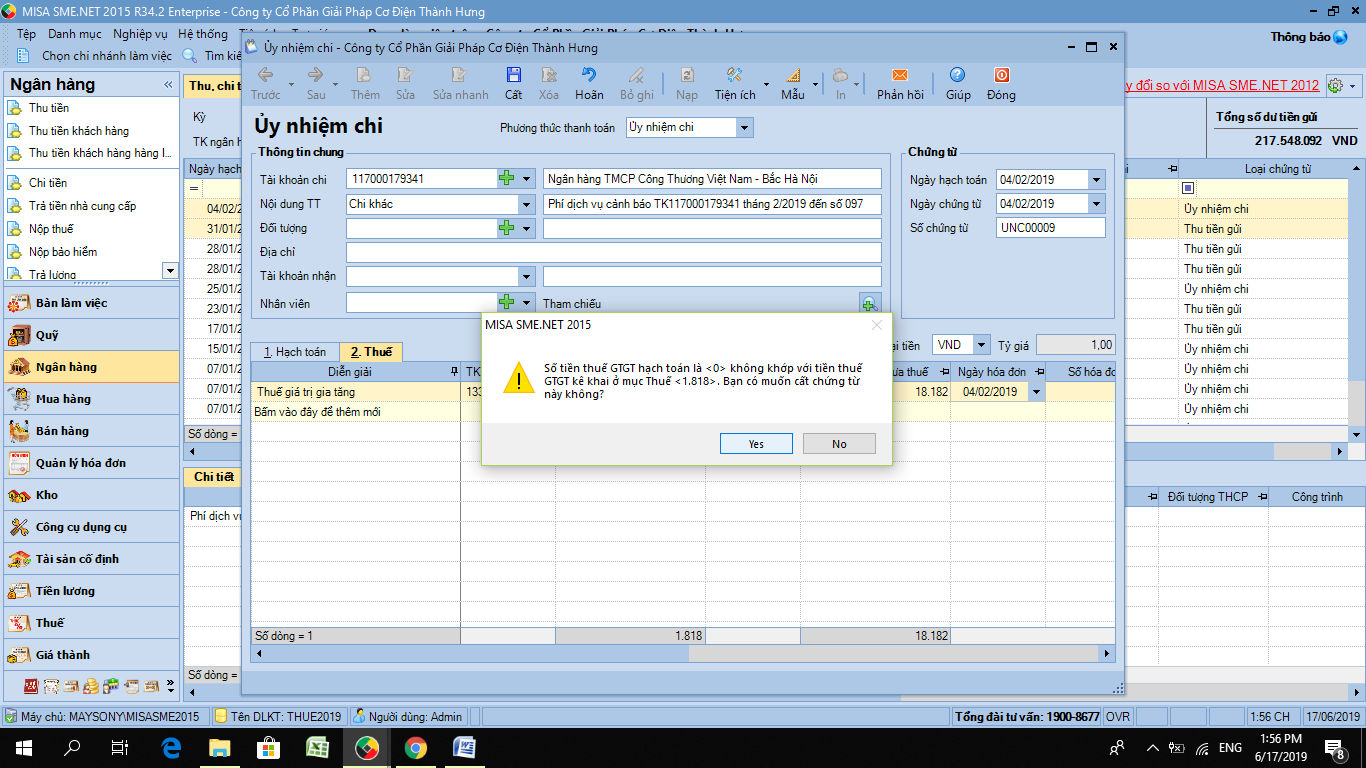Open Chrome from the Windows taskbar

coord(416,748)
